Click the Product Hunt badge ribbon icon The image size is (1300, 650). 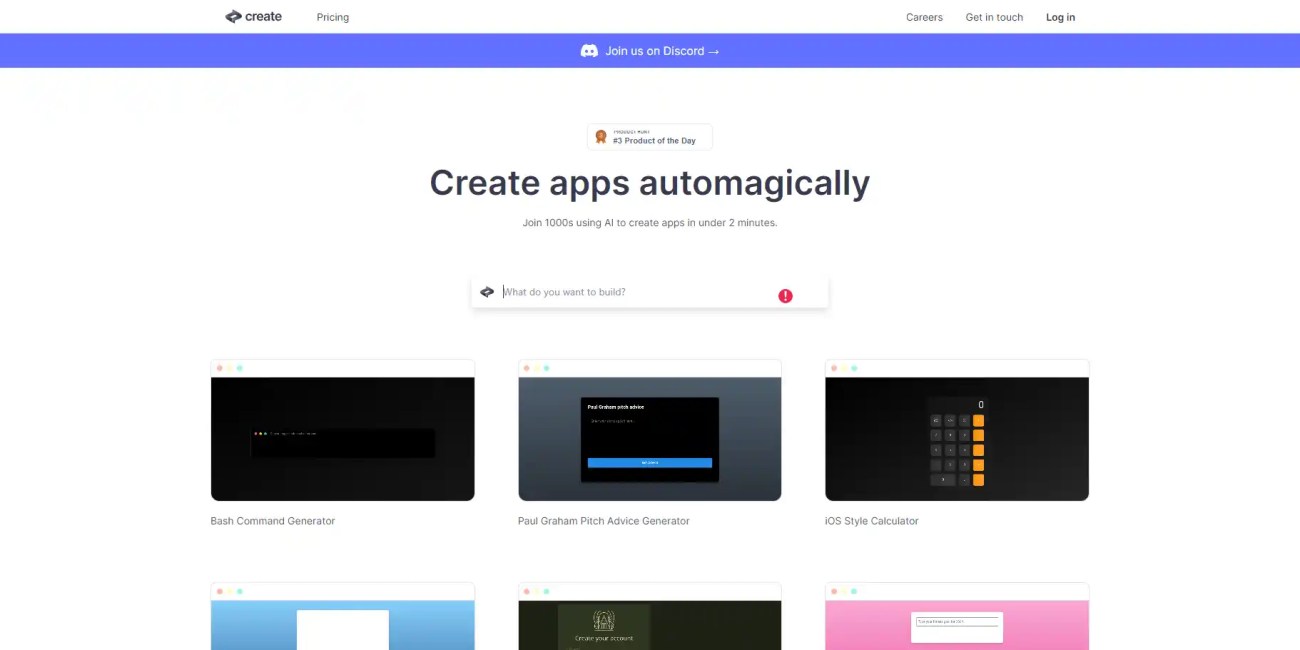pyautogui.click(x=601, y=135)
